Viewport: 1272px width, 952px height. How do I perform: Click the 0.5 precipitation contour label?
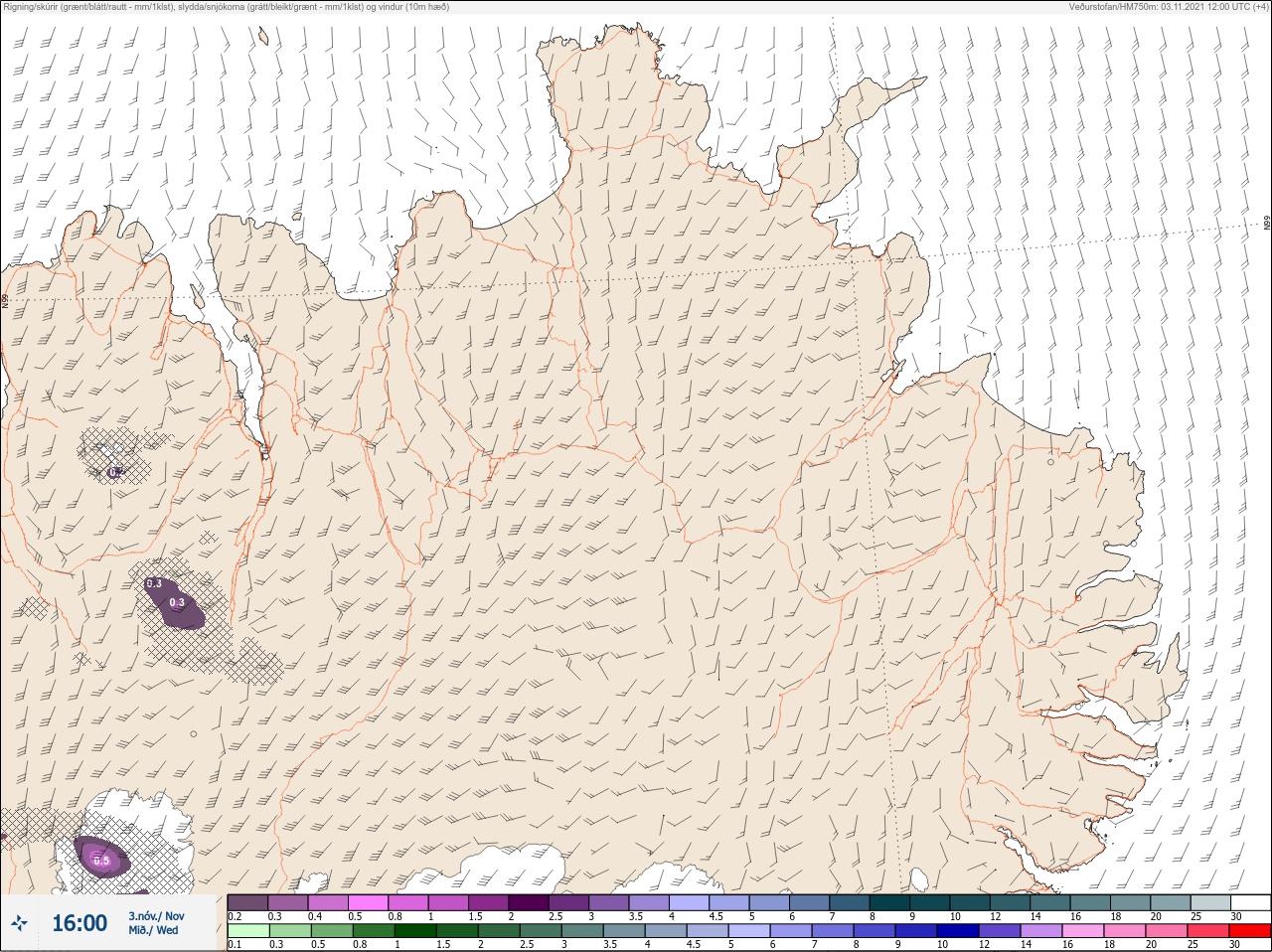[101, 861]
